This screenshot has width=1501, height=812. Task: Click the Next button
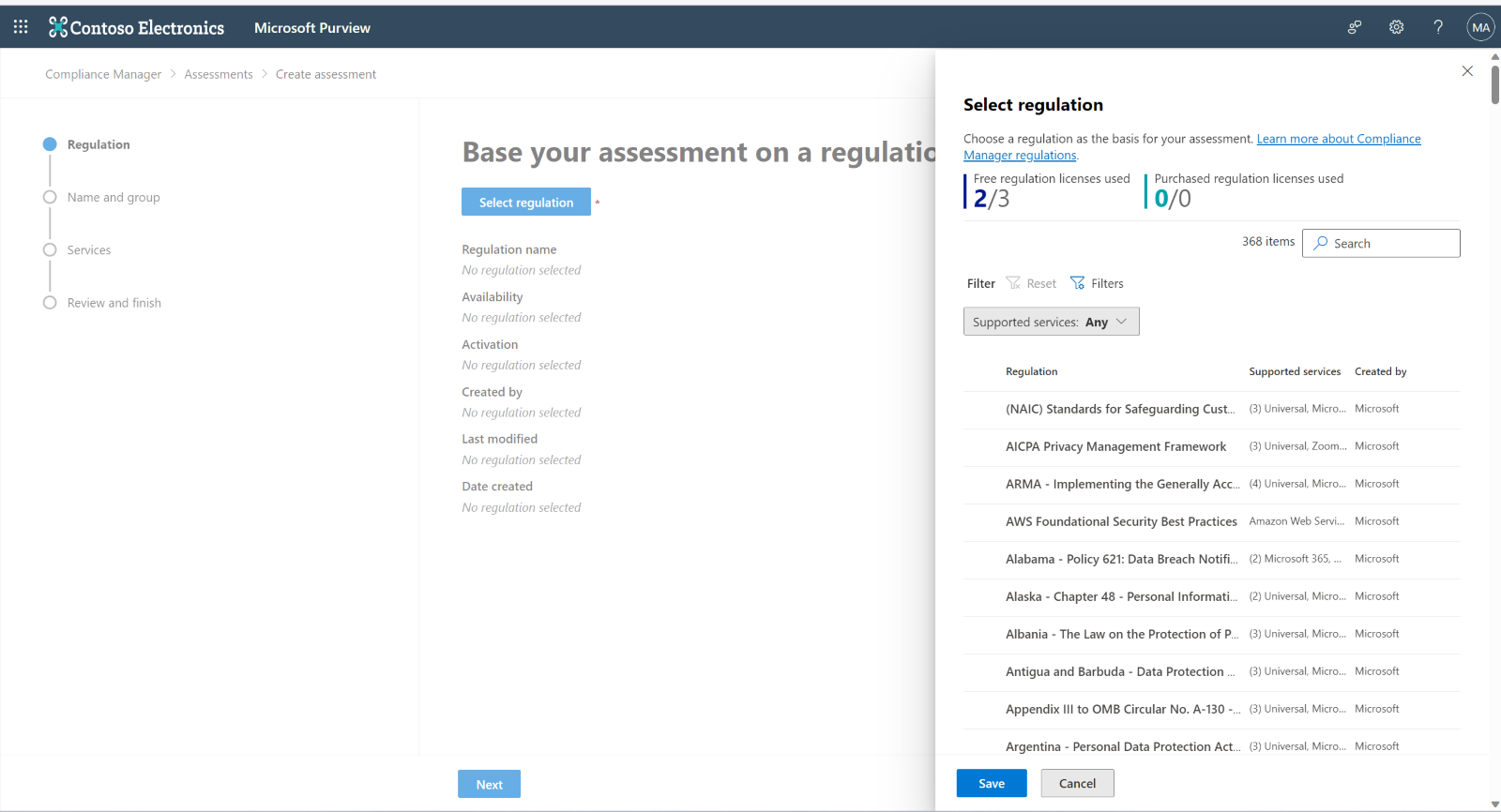489,785
